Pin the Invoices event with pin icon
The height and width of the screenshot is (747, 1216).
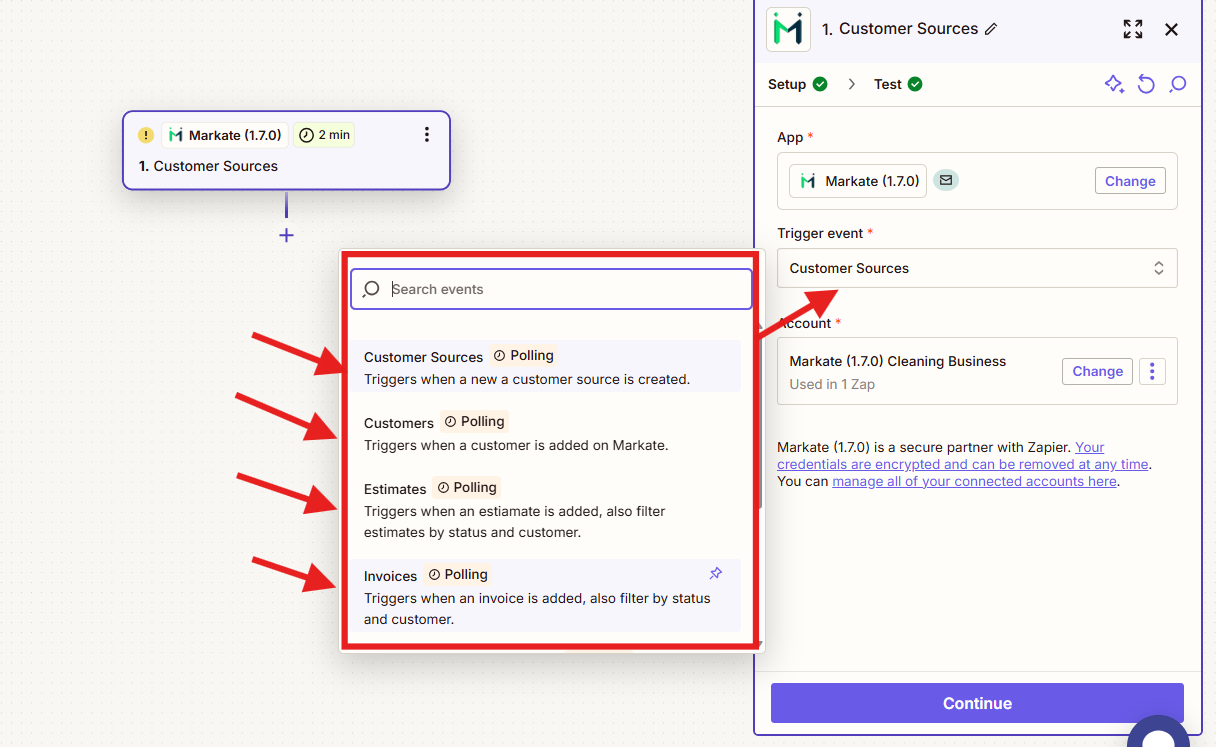click(x=715, y=574)
